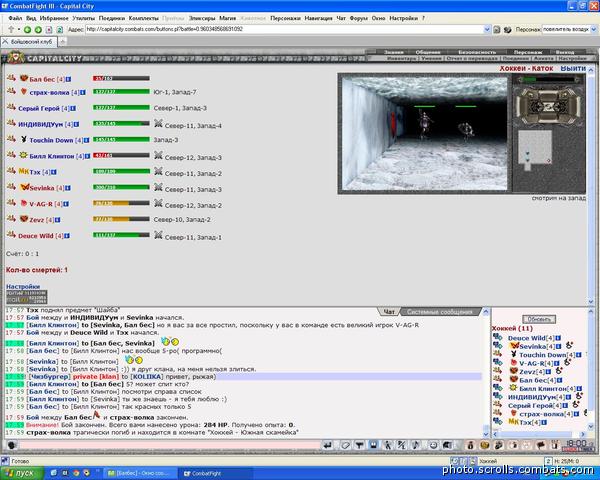Click crossed swords icon in Deuce Wild row
This screenshot has height=480, width=600.
point(158,235)
